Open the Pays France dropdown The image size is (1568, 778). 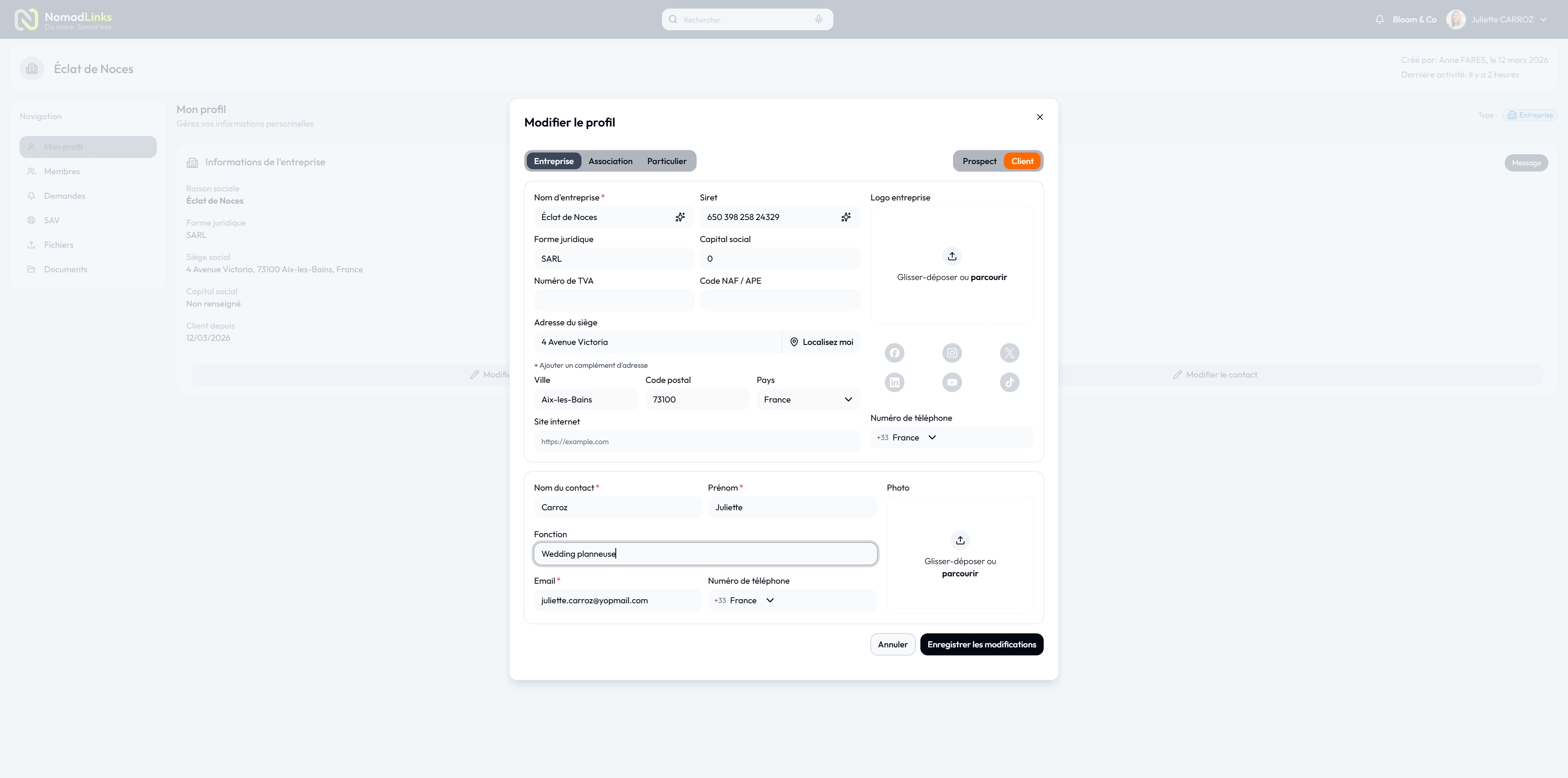(x=808, y=400)
